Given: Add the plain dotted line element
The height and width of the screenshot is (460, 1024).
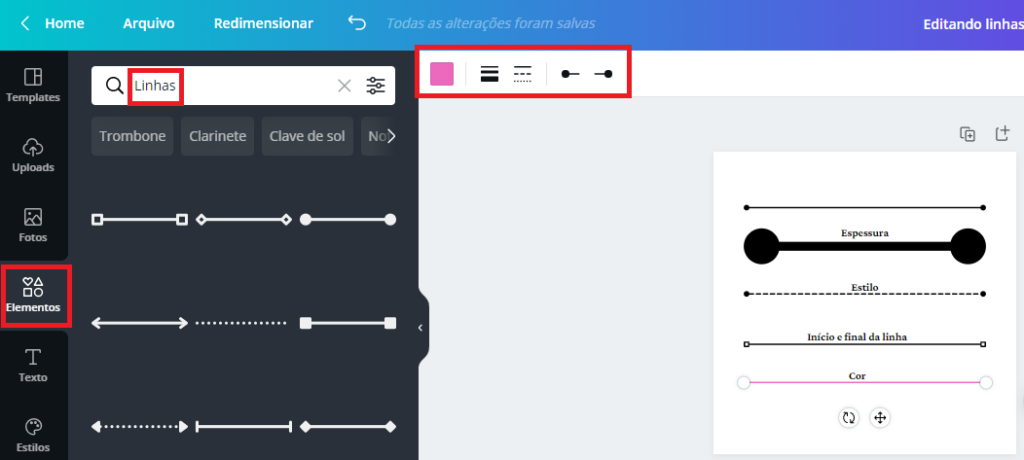Looking at the screenshot, I should point(241,323).
